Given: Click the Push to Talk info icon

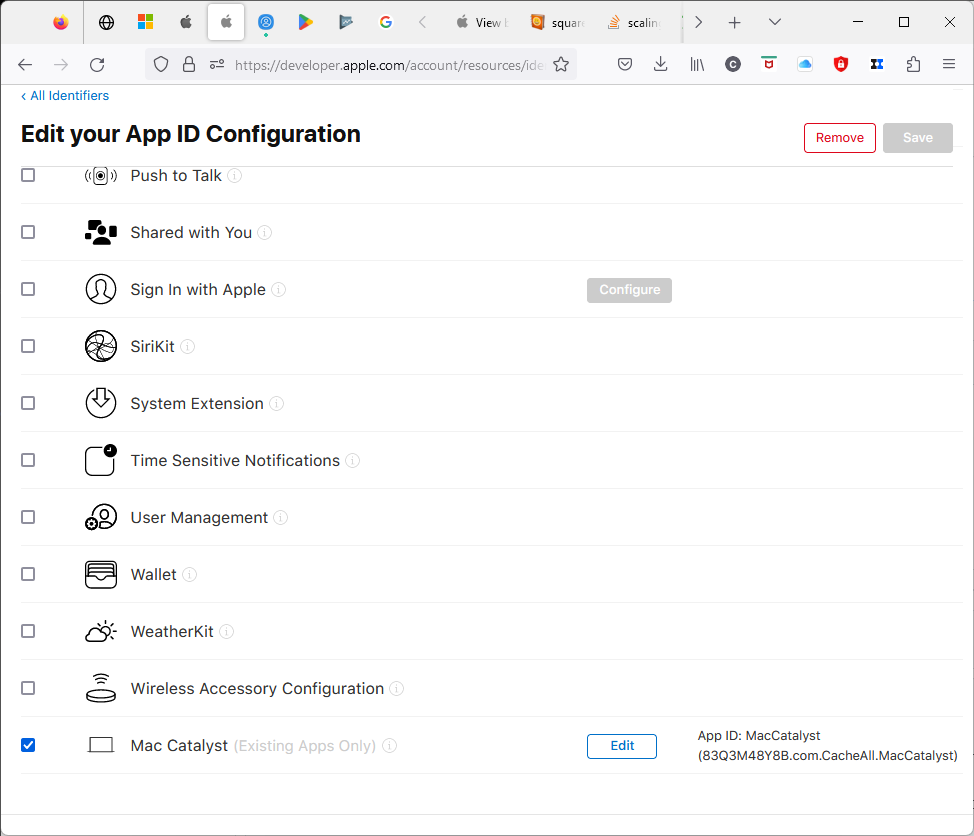Looking at the screenshot, I should (234, 175).
